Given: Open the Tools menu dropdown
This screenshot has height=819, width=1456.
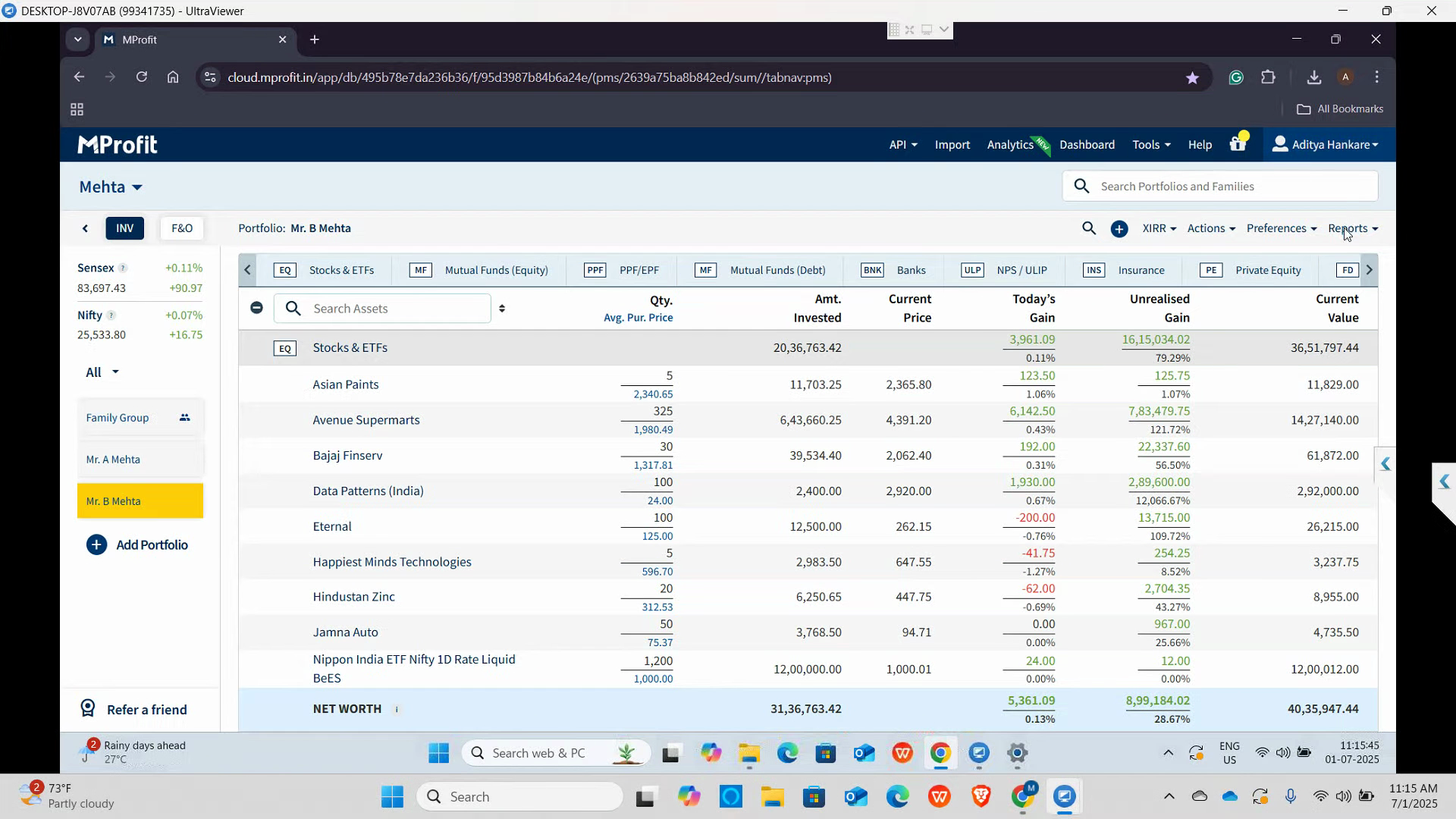Looking at the screenshot, I should (1151, 145).
